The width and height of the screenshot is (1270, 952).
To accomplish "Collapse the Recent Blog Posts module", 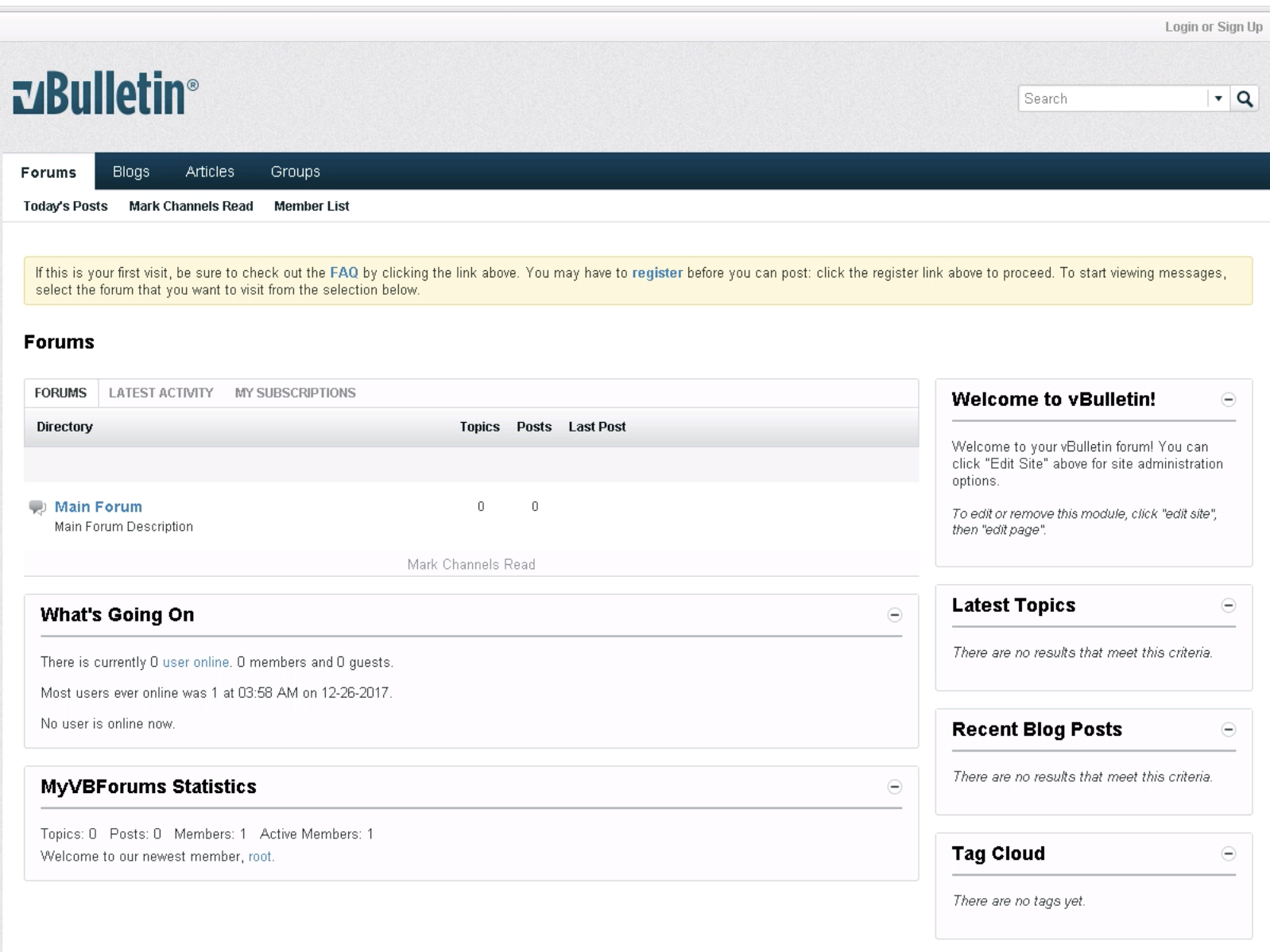I will click(1228, 729).
